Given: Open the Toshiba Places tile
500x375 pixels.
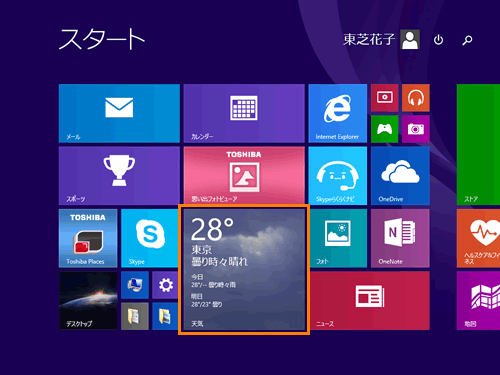Looking at the screenshot, I should (x=88, y=238).
